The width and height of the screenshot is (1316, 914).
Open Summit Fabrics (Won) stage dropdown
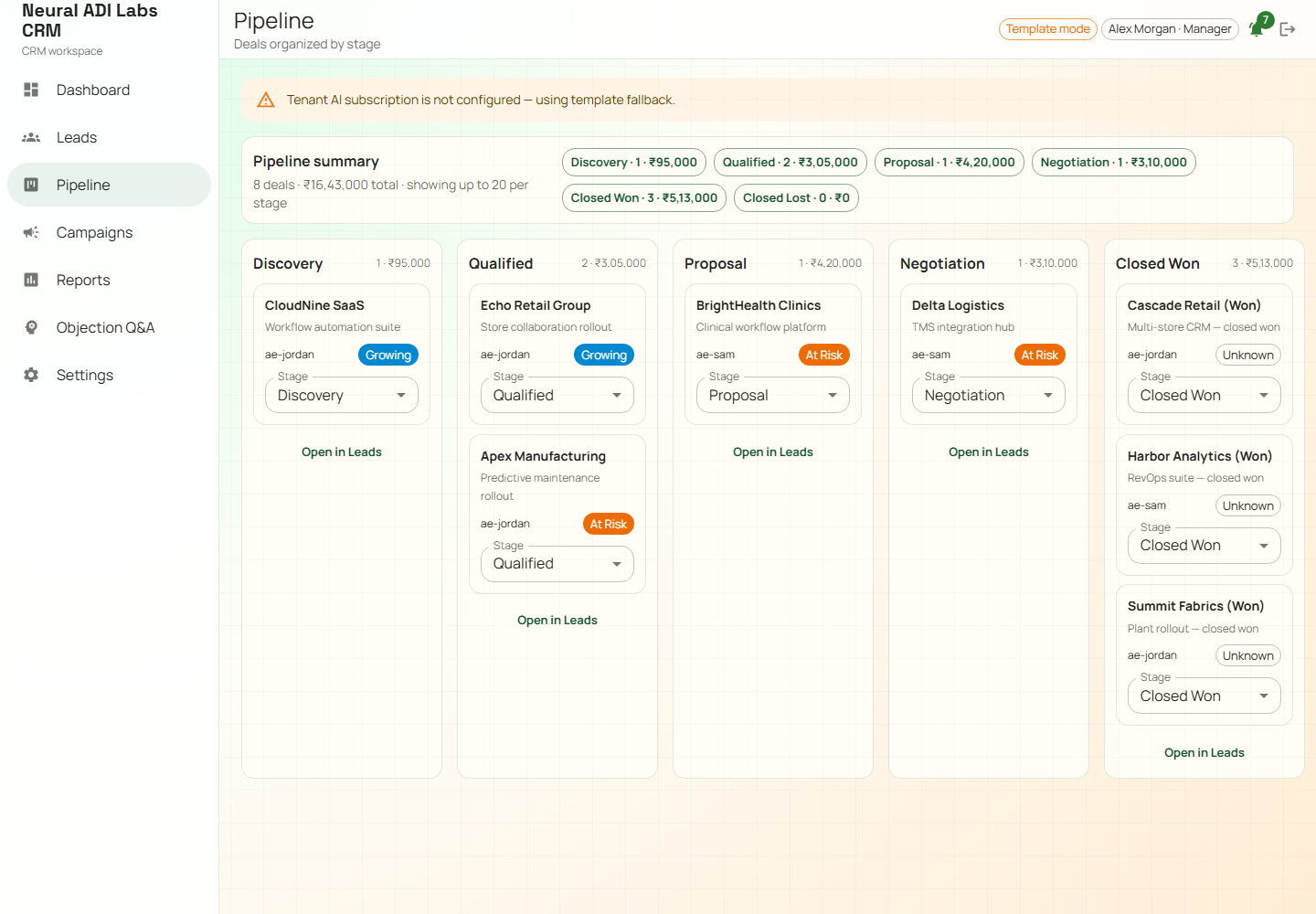[1205, 696]
